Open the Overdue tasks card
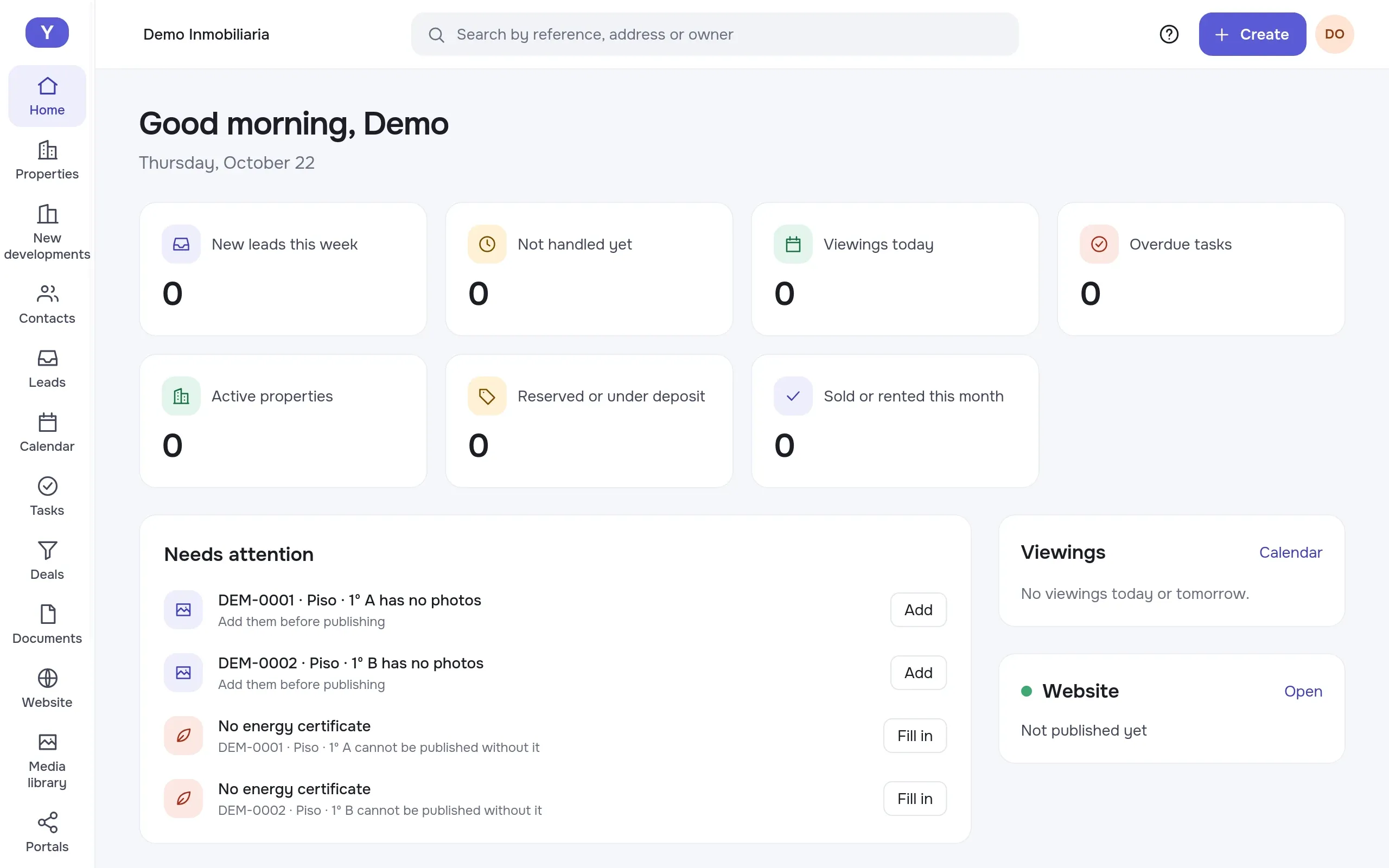 click(1201, 269)
